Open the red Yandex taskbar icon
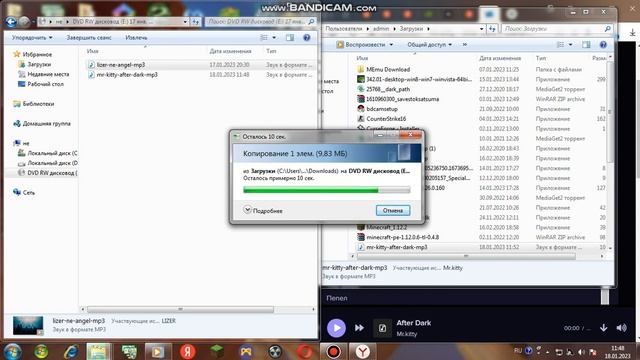This screenshot has height=360, width=640. coord(187,351)
